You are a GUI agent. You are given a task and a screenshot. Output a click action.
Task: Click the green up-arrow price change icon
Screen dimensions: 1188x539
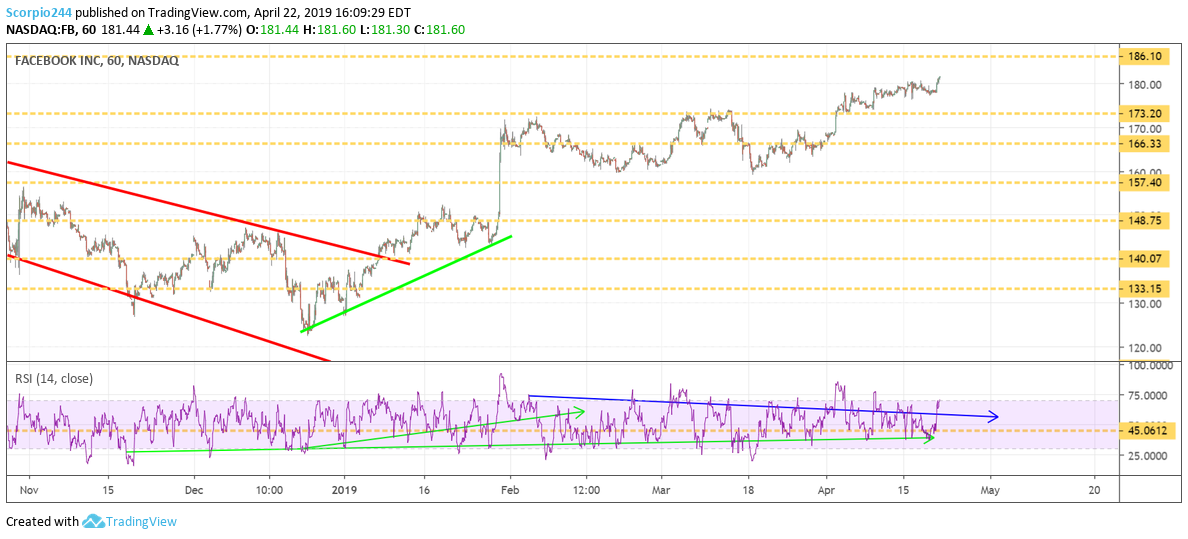click(149, 31)
